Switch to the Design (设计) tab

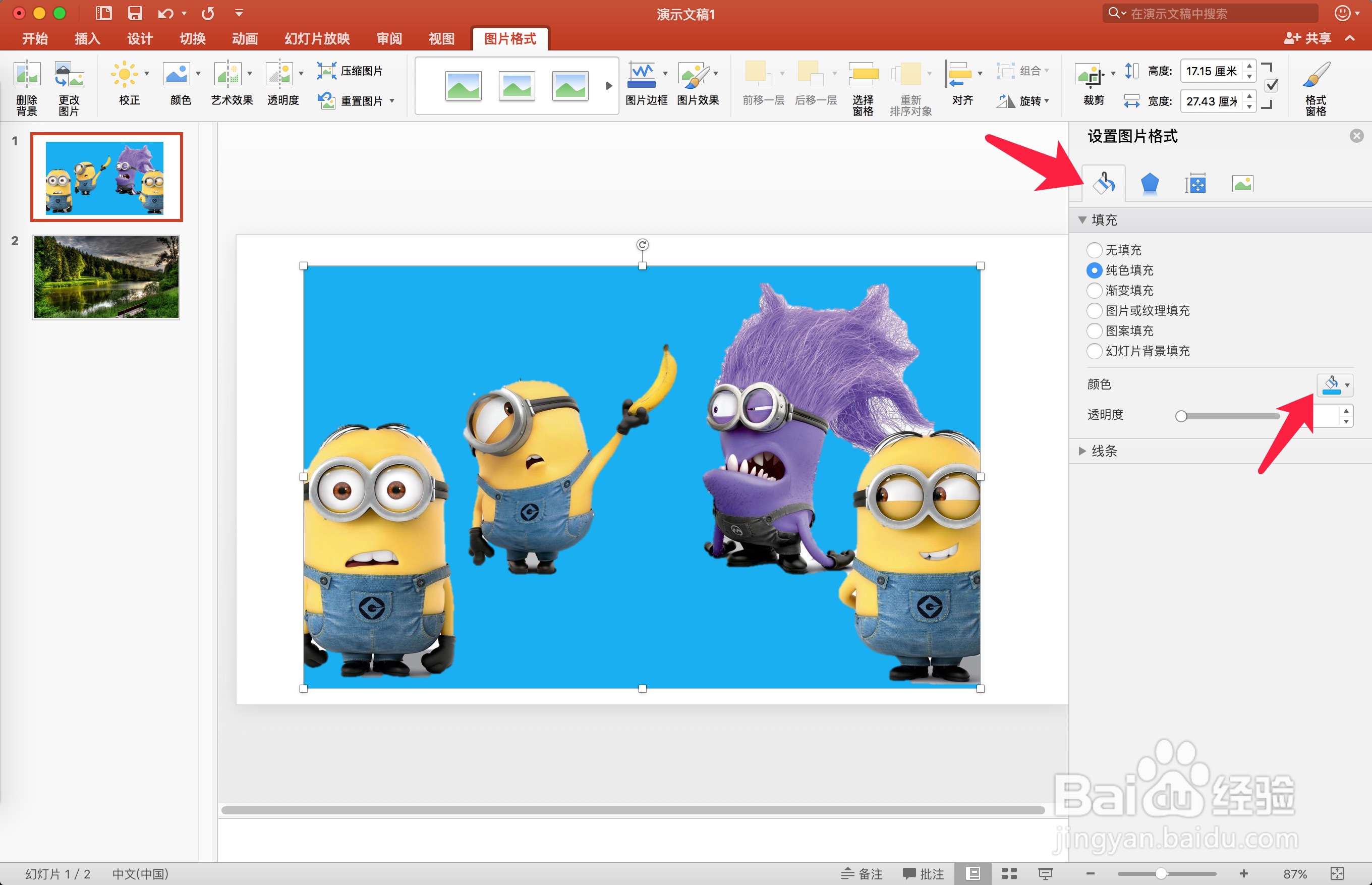(140, 38)
